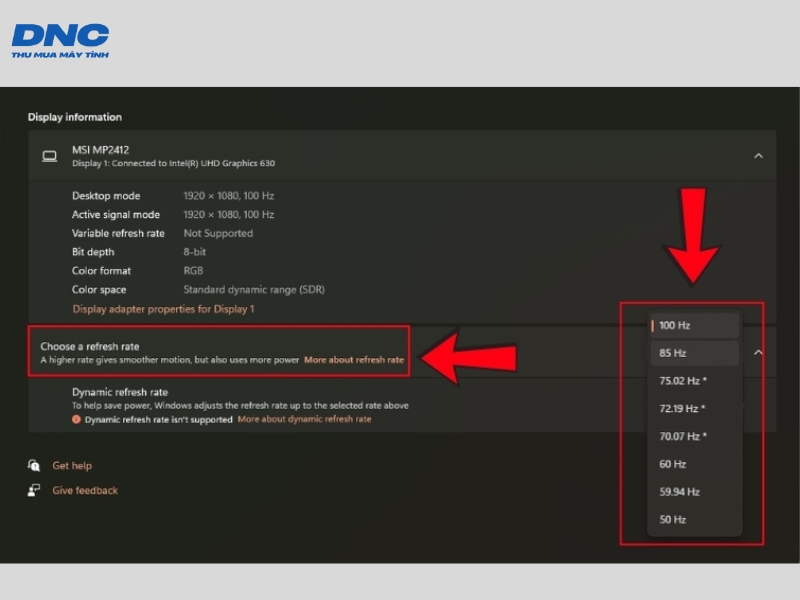
Task: Click the warning icon by Dynamic refresh rate
Action: [77, 419]
